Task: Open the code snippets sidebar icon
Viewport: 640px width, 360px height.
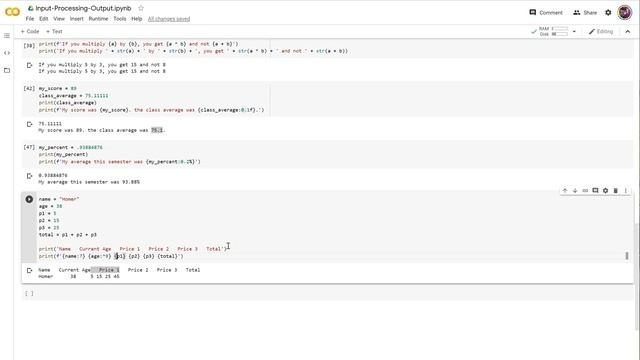Action: click(x=7, y=53)
